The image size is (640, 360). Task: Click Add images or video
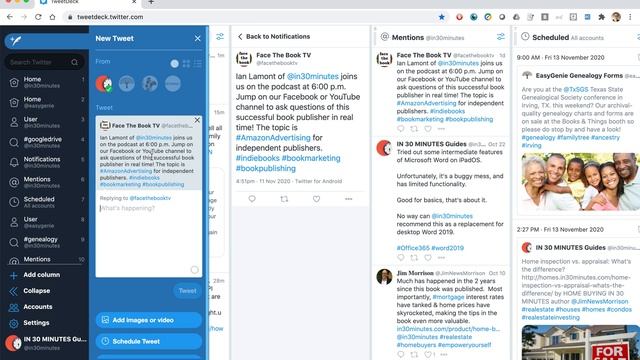point(149,320)
